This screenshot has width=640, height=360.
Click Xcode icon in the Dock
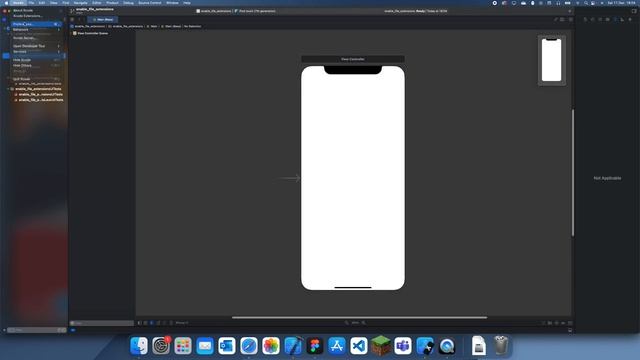point(293,346)
